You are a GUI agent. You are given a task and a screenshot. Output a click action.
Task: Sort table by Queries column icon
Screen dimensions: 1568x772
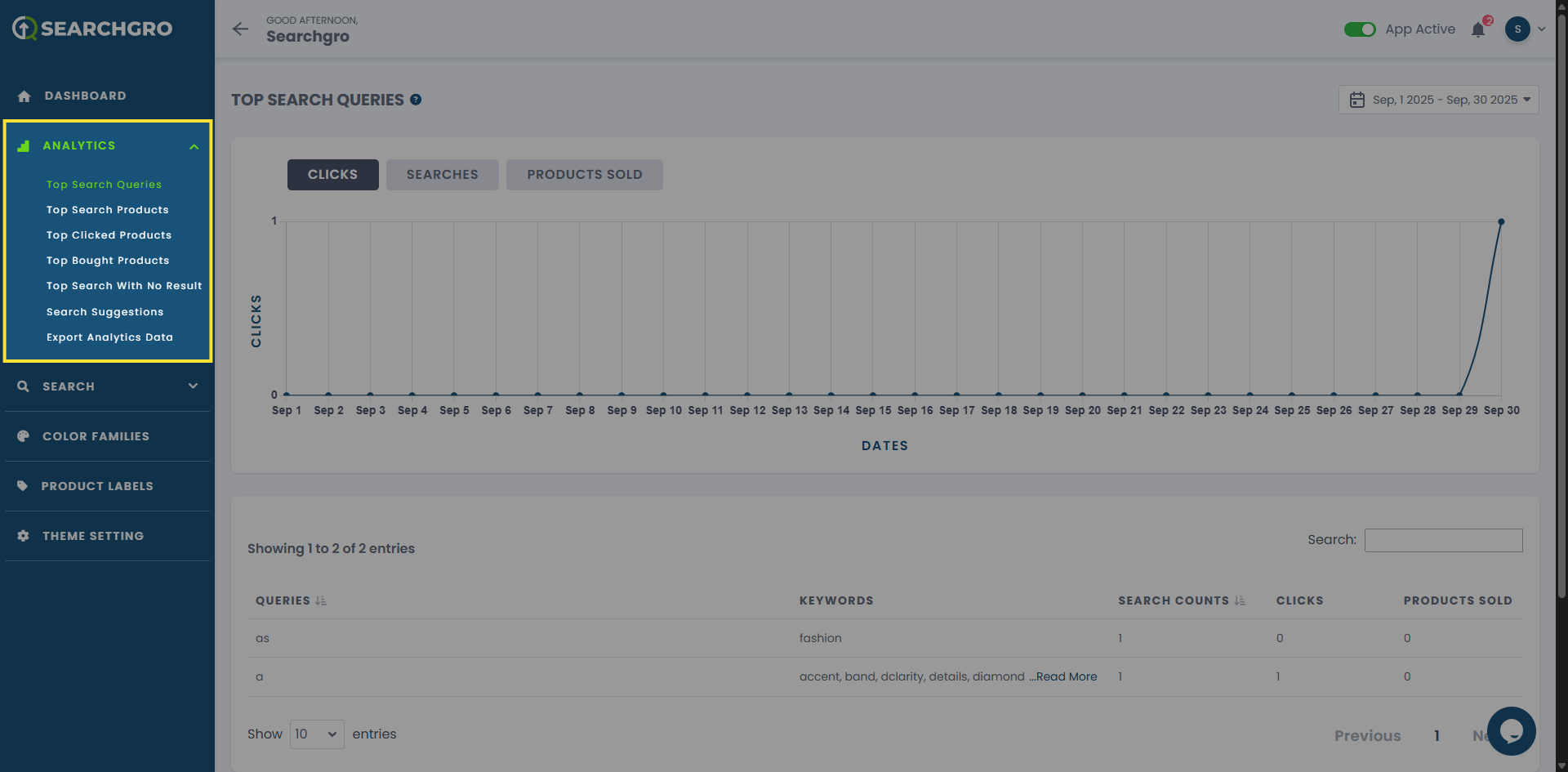pyautogui.click(x=321, y=600)
